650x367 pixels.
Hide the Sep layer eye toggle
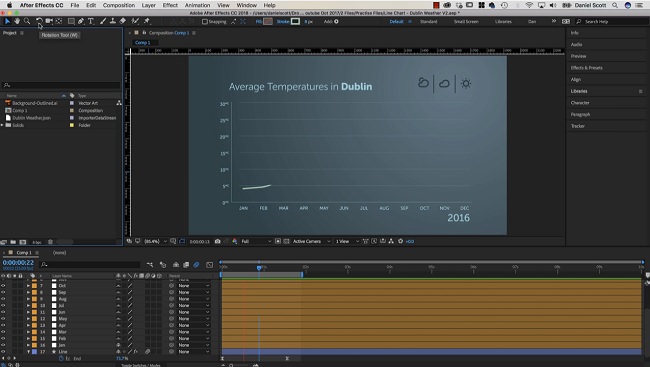(3, 292)
